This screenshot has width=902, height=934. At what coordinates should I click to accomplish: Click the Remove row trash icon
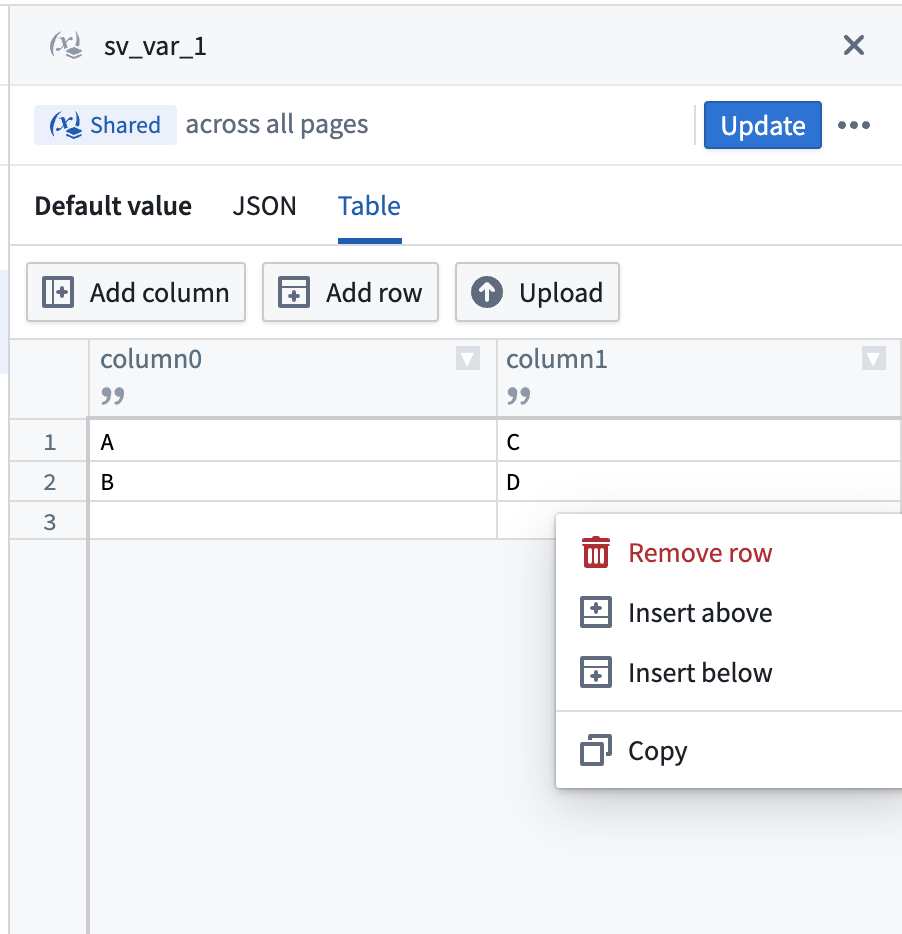click(597, 552)
